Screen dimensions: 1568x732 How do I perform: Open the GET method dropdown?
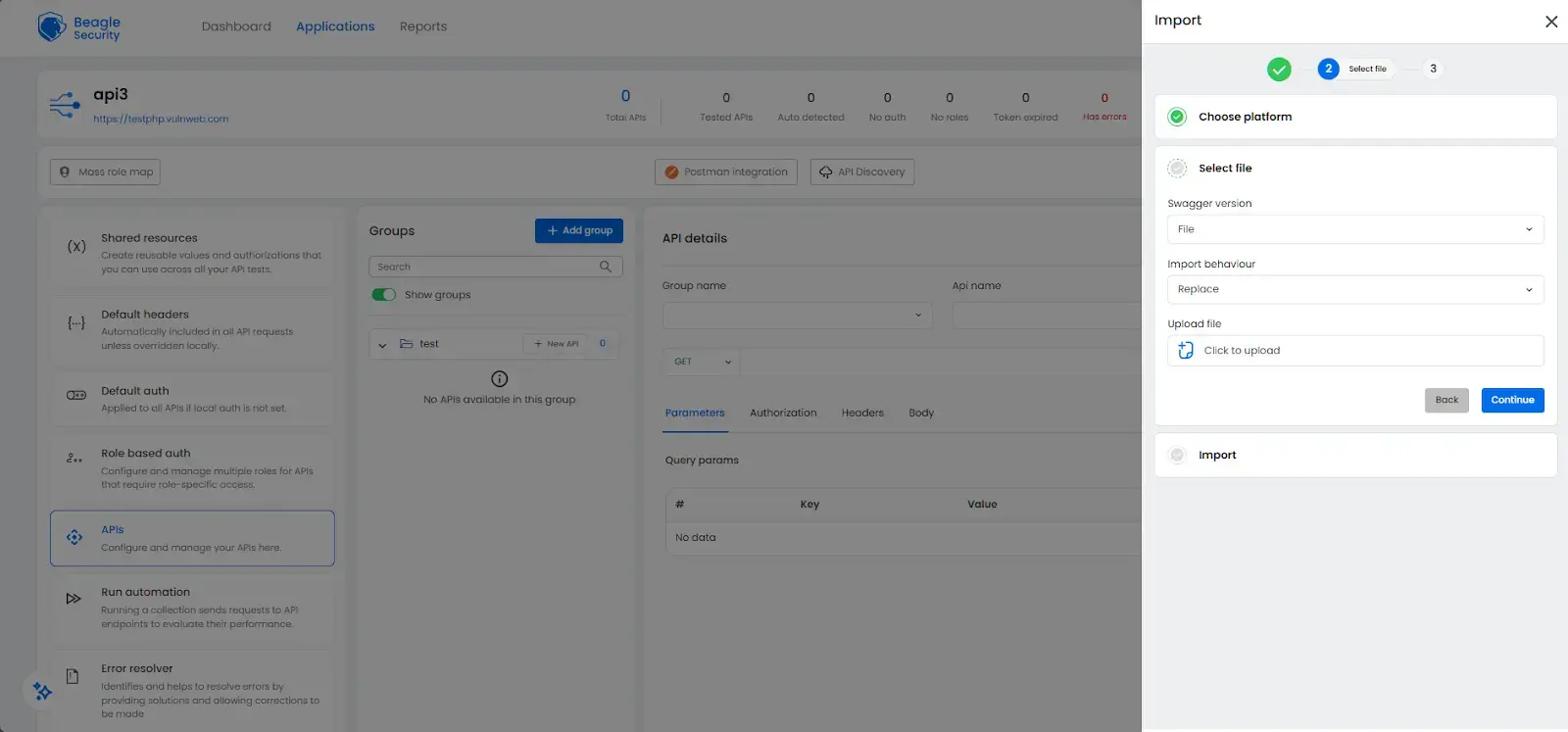[702, 362]
